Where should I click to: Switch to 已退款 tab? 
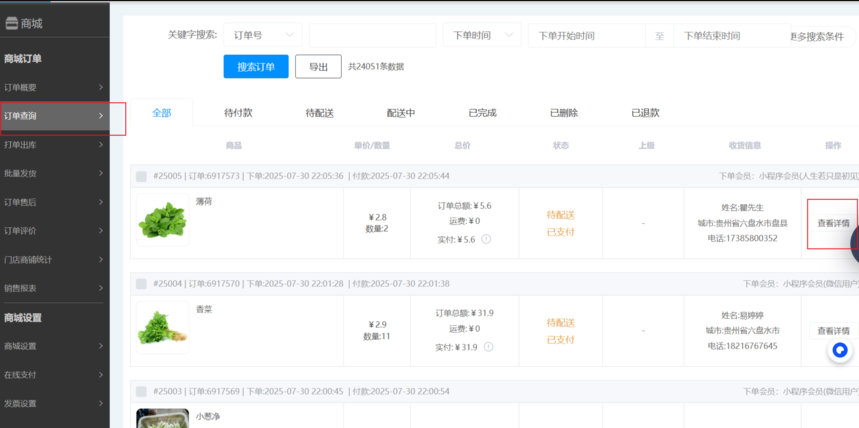(x=645, y=113)
